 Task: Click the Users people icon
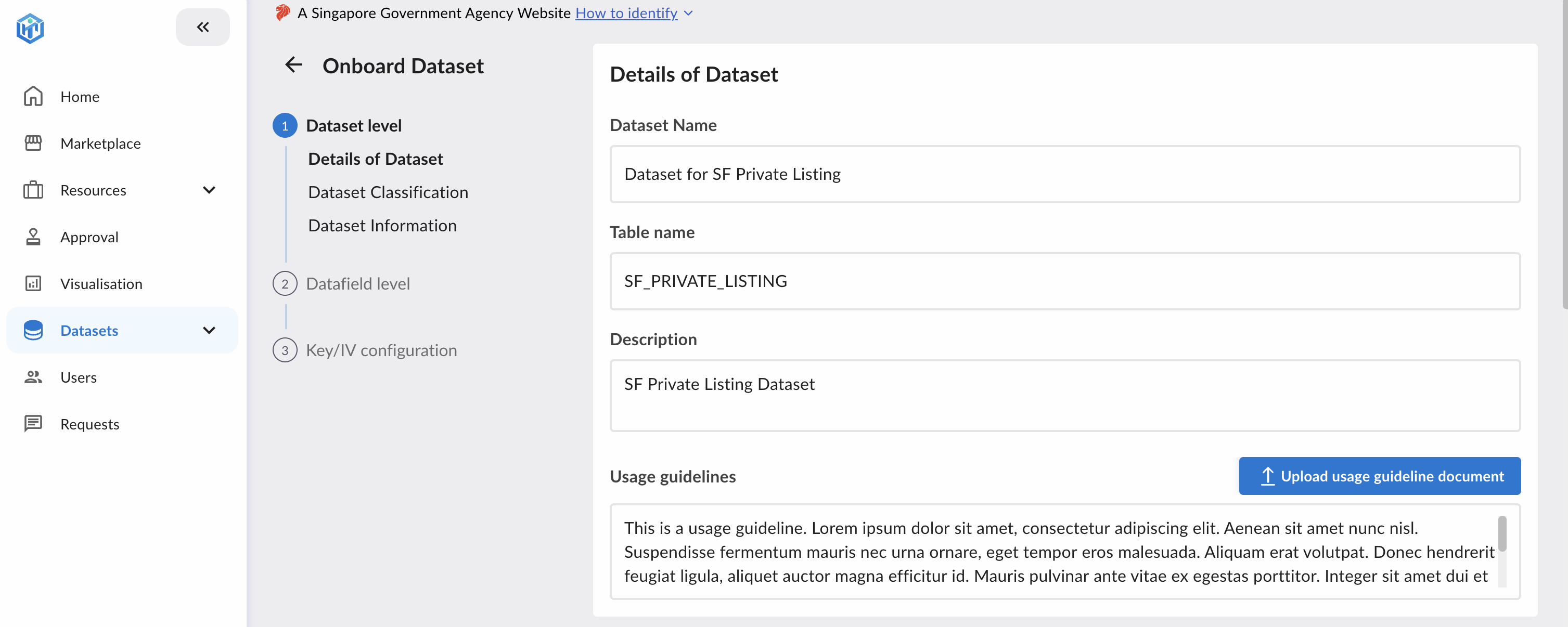(33, 377)
